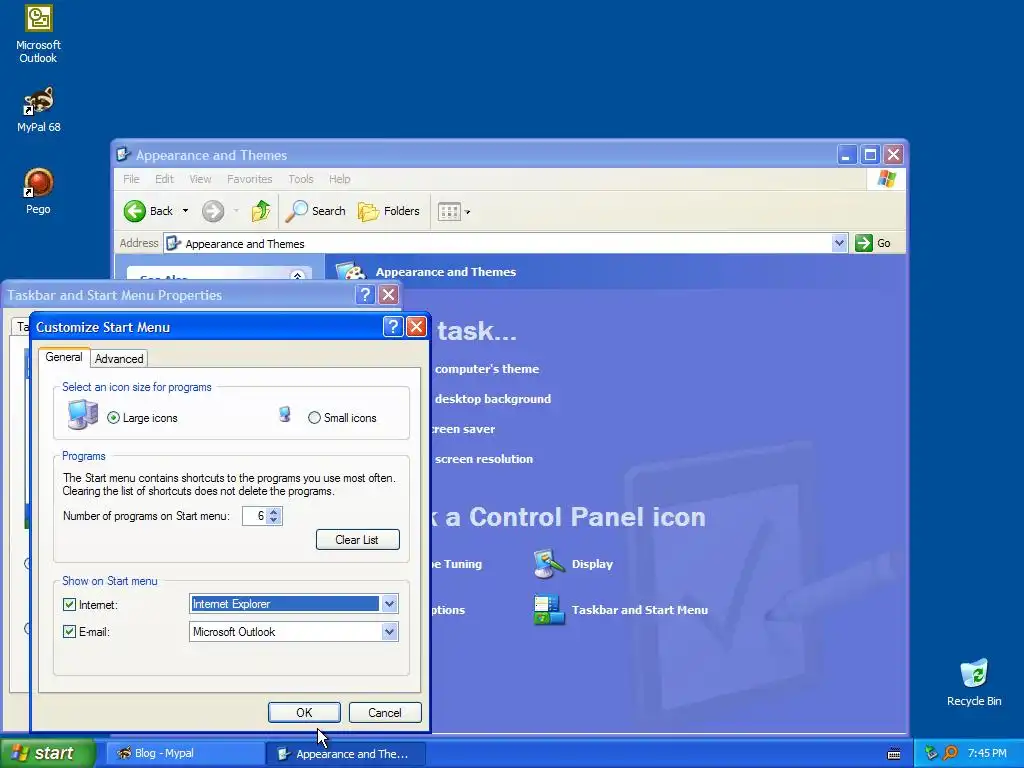Click OK in Customize Start Menu
The width and height of the screenshot is (1024, 768).
tap(304, 712)
